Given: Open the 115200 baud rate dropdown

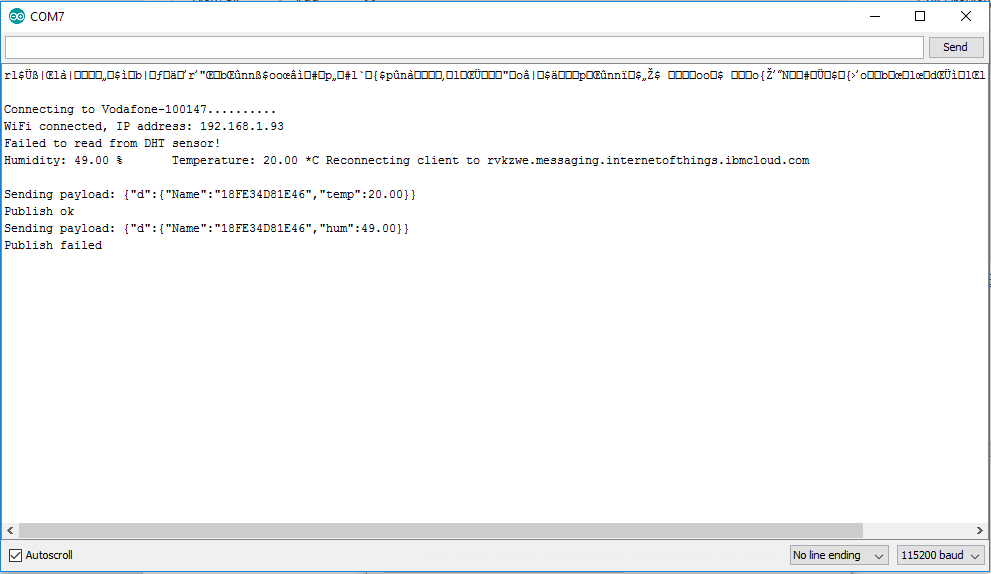Looking at the screenshot, I should pos(940,555).
